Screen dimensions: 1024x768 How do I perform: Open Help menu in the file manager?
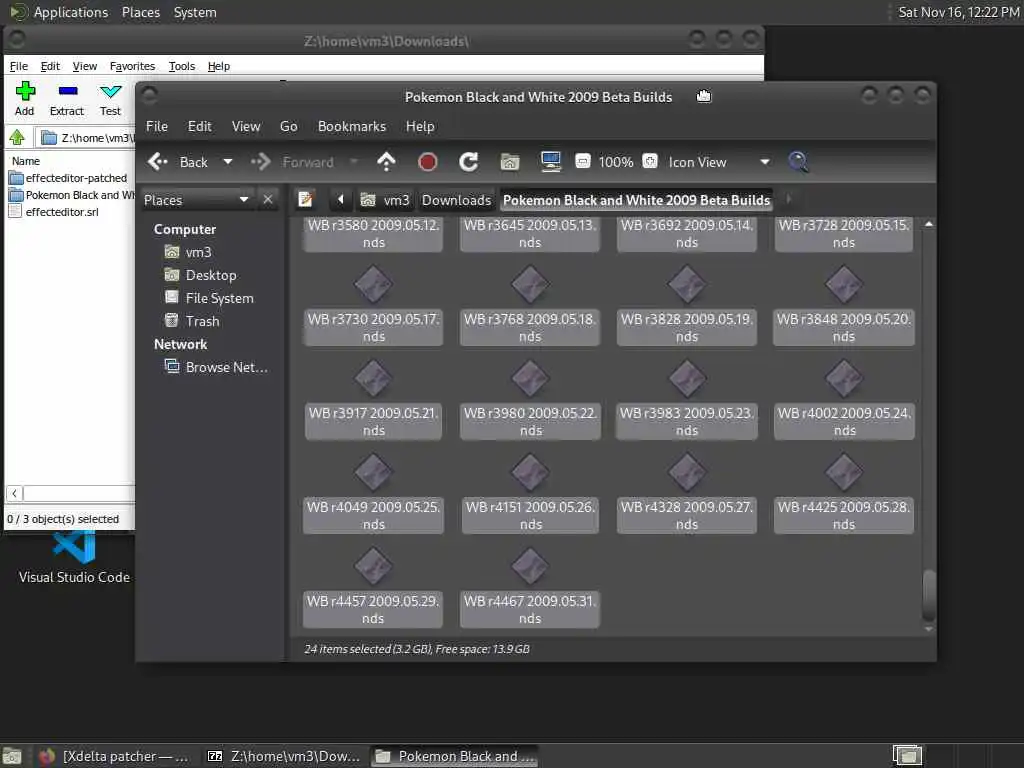tap(420, 126)
